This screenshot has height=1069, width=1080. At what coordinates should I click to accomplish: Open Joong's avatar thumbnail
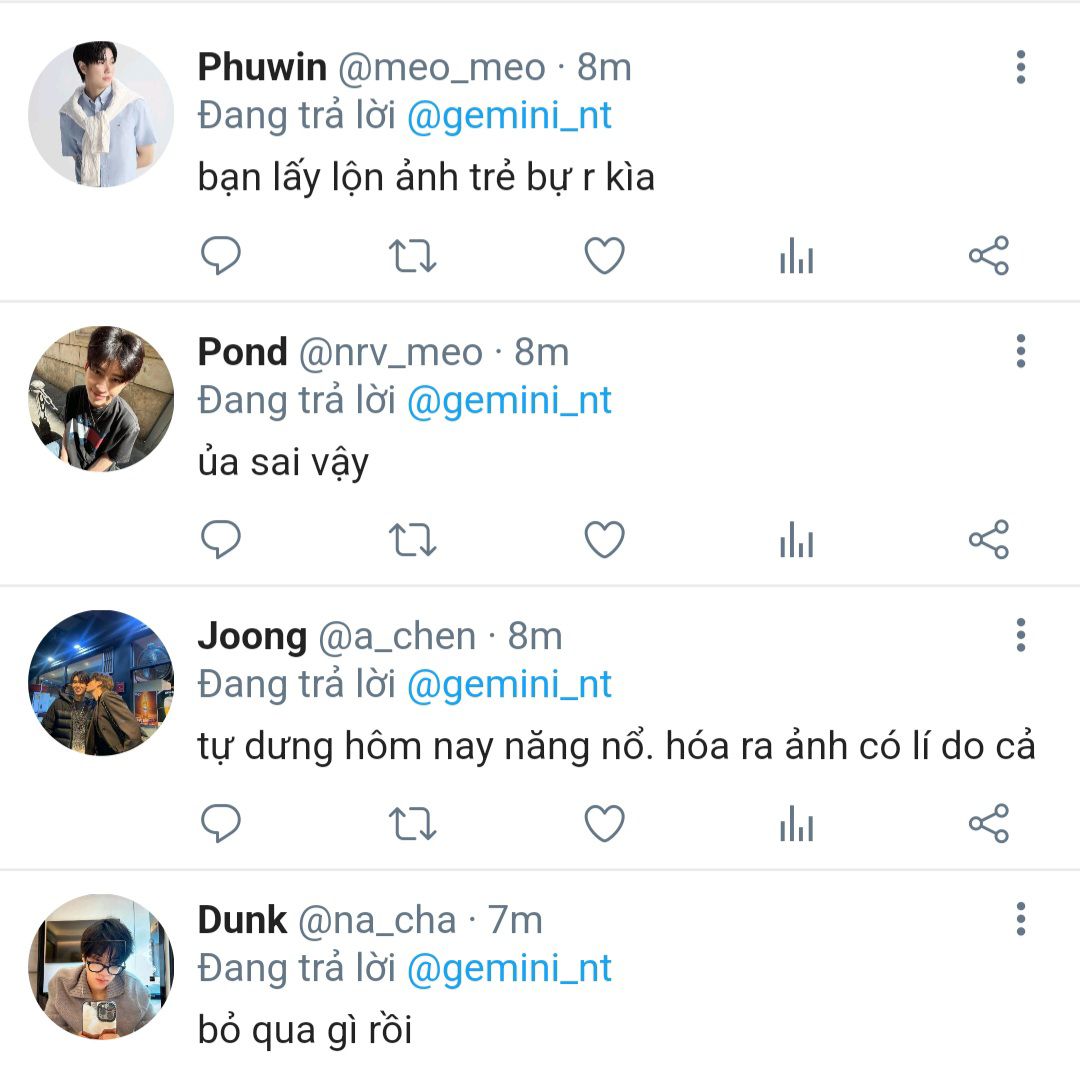(x=101, y=682)
